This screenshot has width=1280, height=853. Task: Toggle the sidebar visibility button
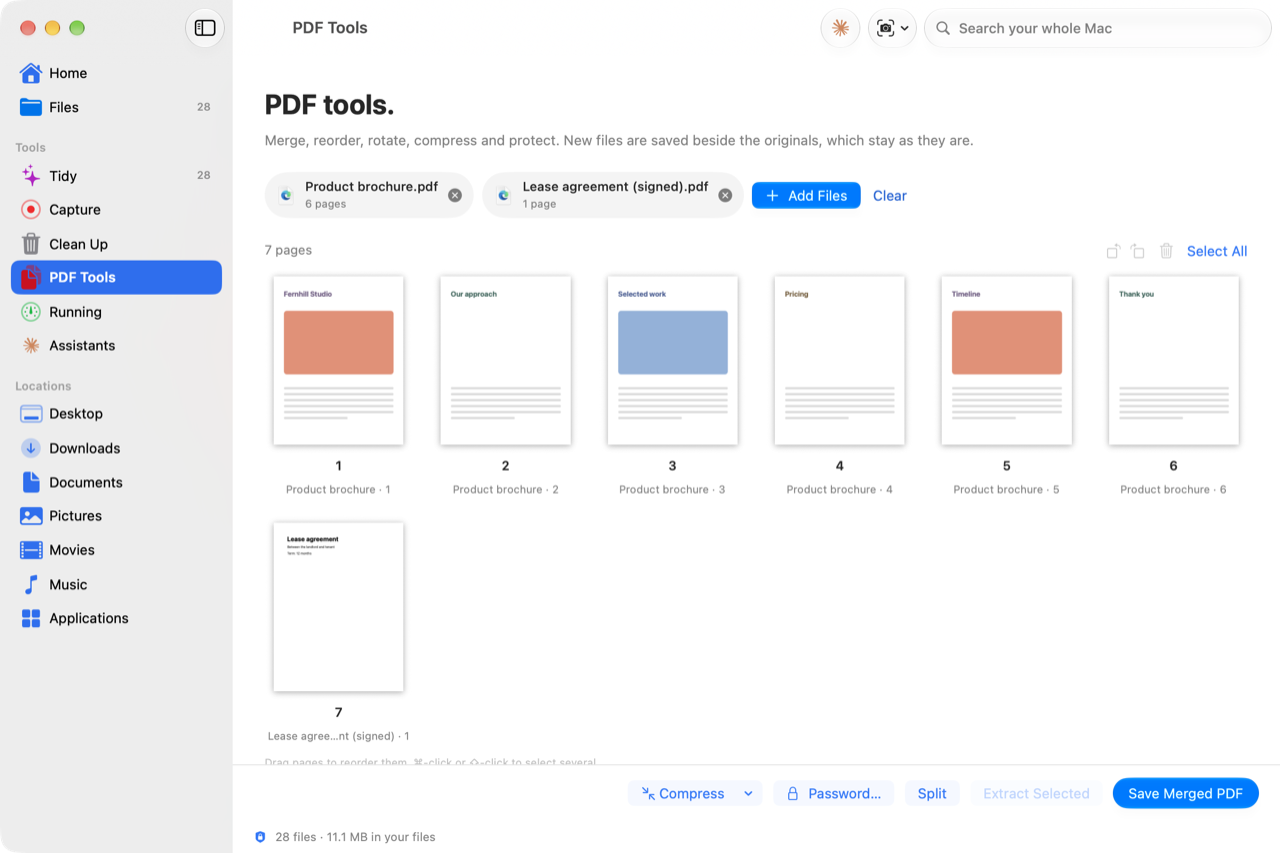tap(205, 28)
